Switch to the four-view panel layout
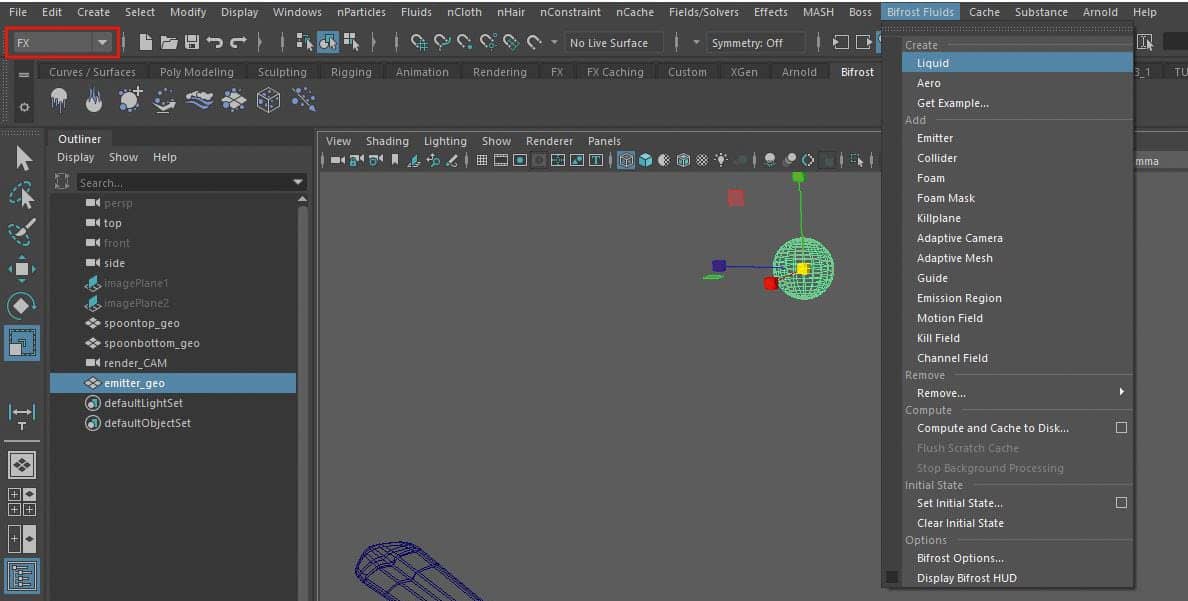Viewport: 1188px width, 601px height. click(22, 502)
